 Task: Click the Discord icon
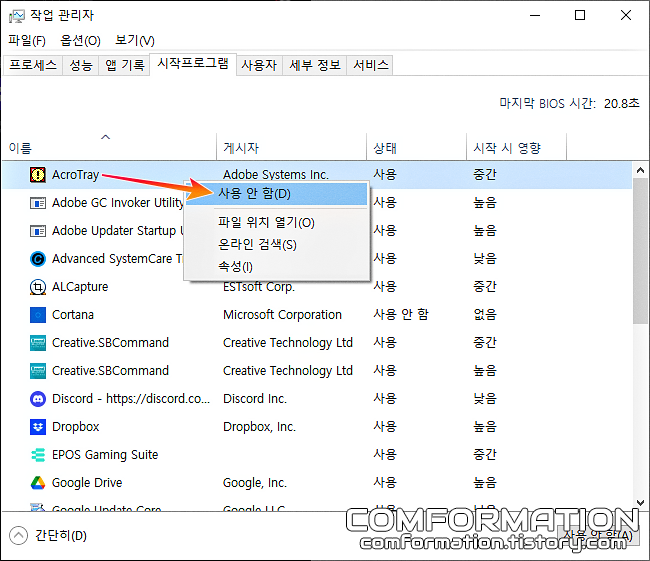coord(38,399)
